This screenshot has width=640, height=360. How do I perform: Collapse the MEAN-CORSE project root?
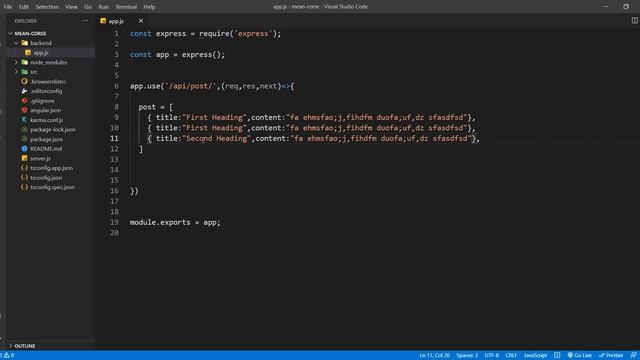(10, 33)
